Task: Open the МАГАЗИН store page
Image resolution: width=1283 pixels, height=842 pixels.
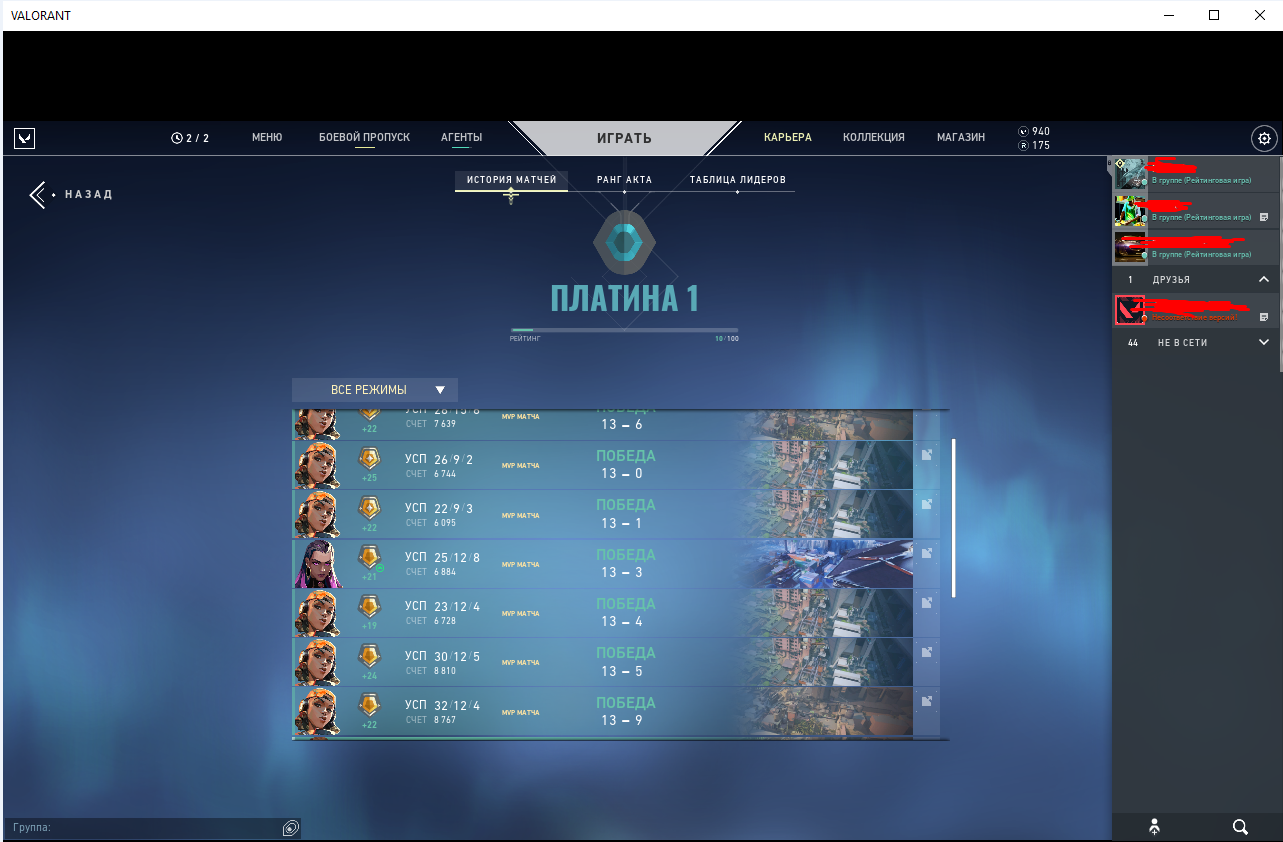Action: (961, 138)
